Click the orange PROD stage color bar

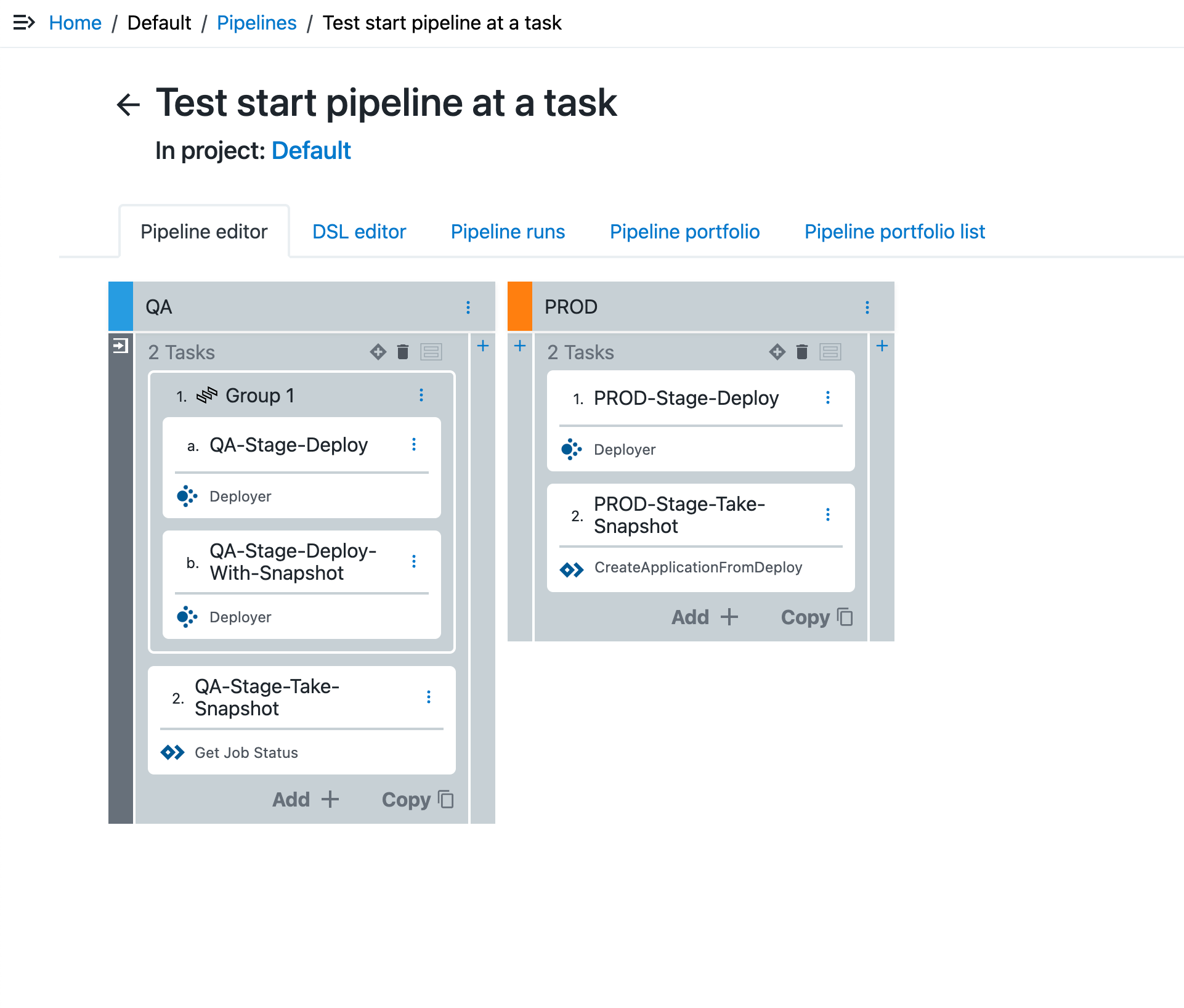[520, 306]
